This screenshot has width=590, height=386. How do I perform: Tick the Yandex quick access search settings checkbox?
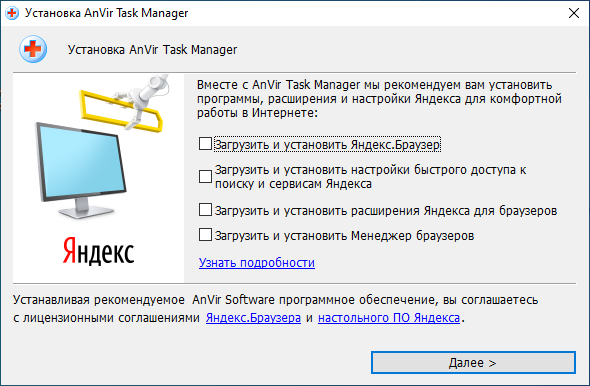(x=205, y=176)
